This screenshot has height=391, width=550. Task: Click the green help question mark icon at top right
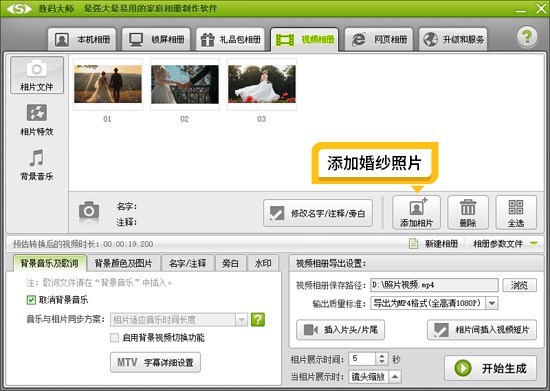527,36
